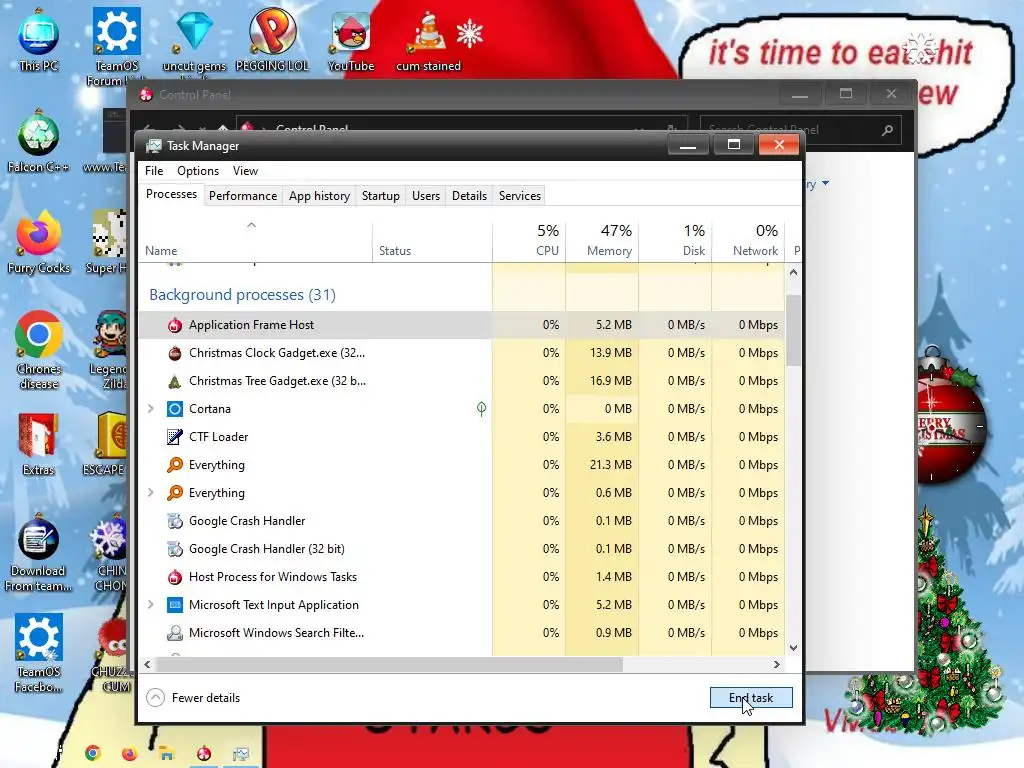Viewport: 1024px width, 768px height.
Task: Expand the Cortana process group
Action: (151, 409)
